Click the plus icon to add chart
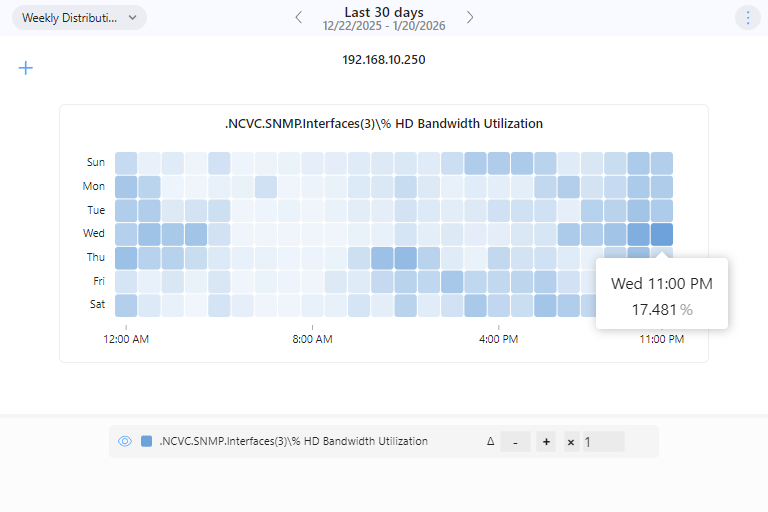 pos(26,68)
